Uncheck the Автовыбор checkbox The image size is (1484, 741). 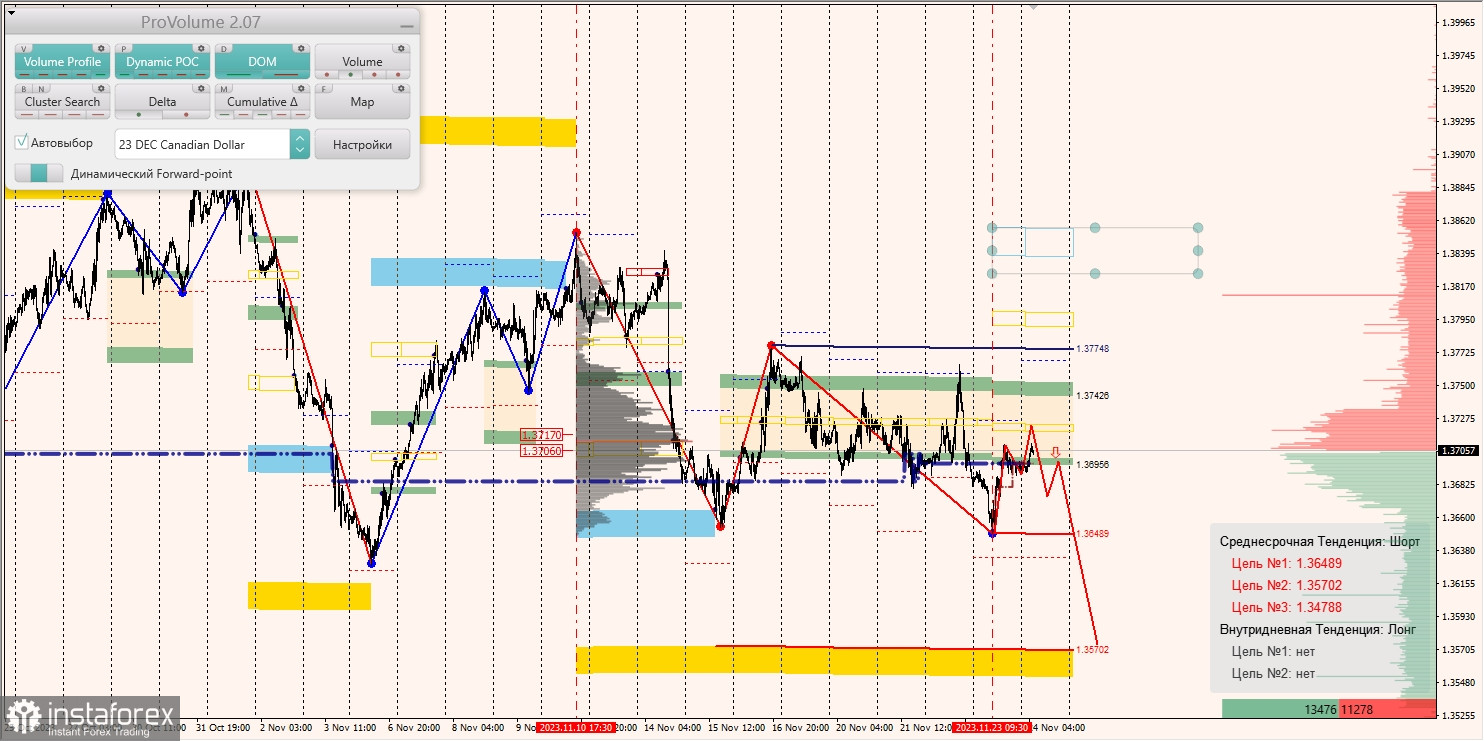[22, 143]
